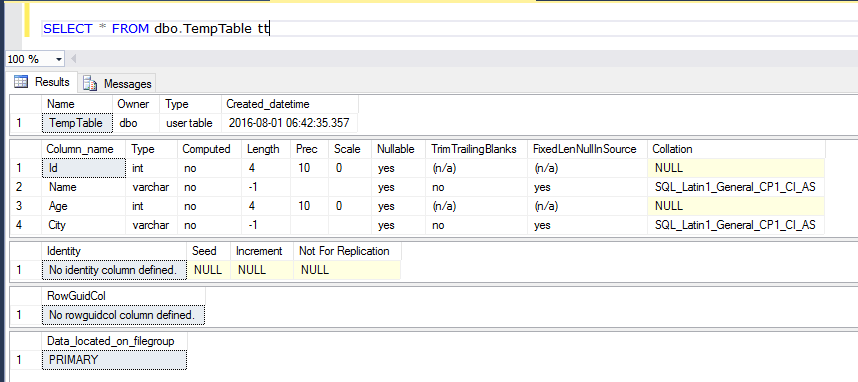Screen dimensions: 858x382
Task: Click the Scale column header
Action: coord(350,149)
